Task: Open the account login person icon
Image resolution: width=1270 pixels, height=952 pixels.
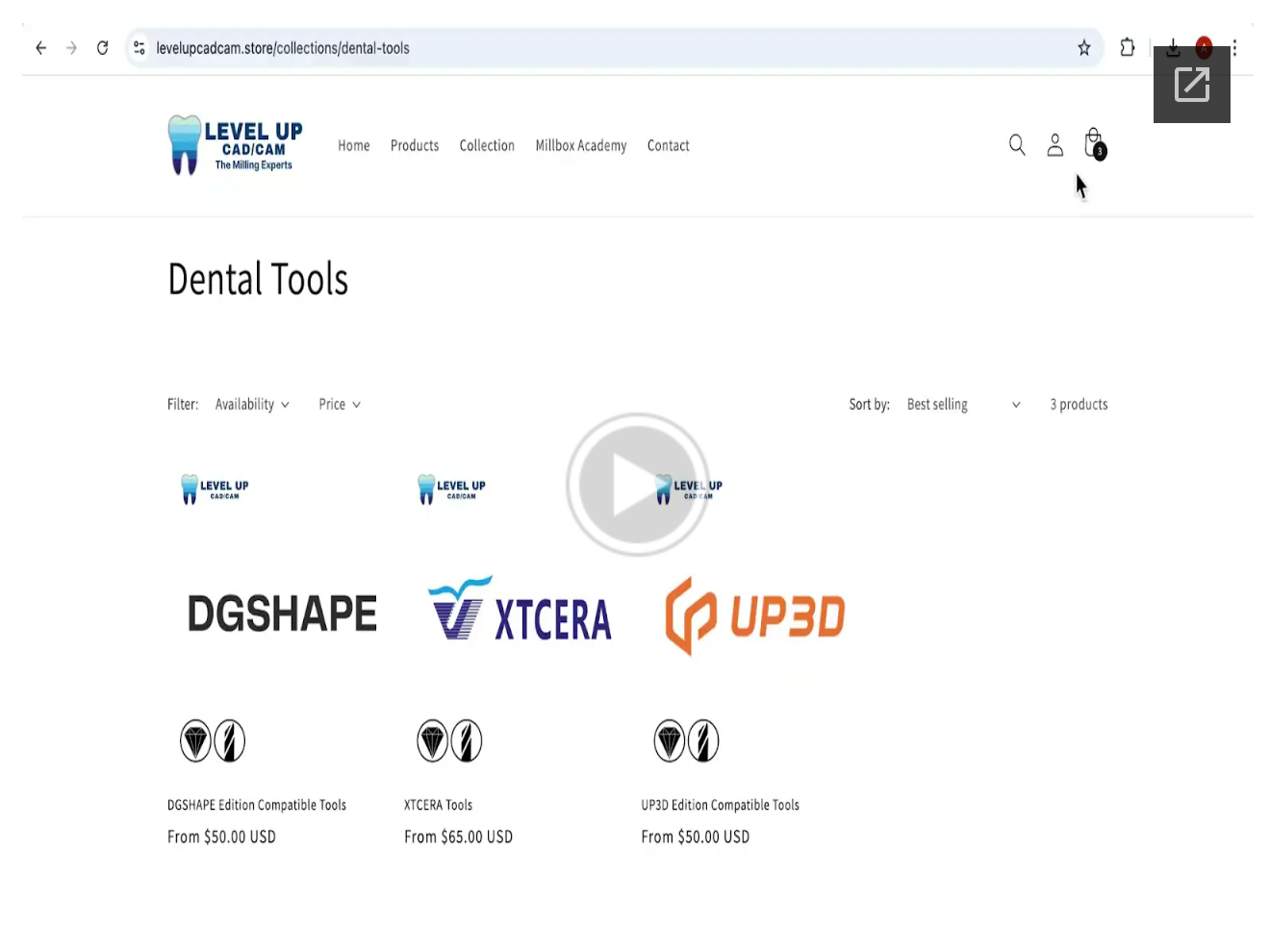Action: tap(1055, 145)
